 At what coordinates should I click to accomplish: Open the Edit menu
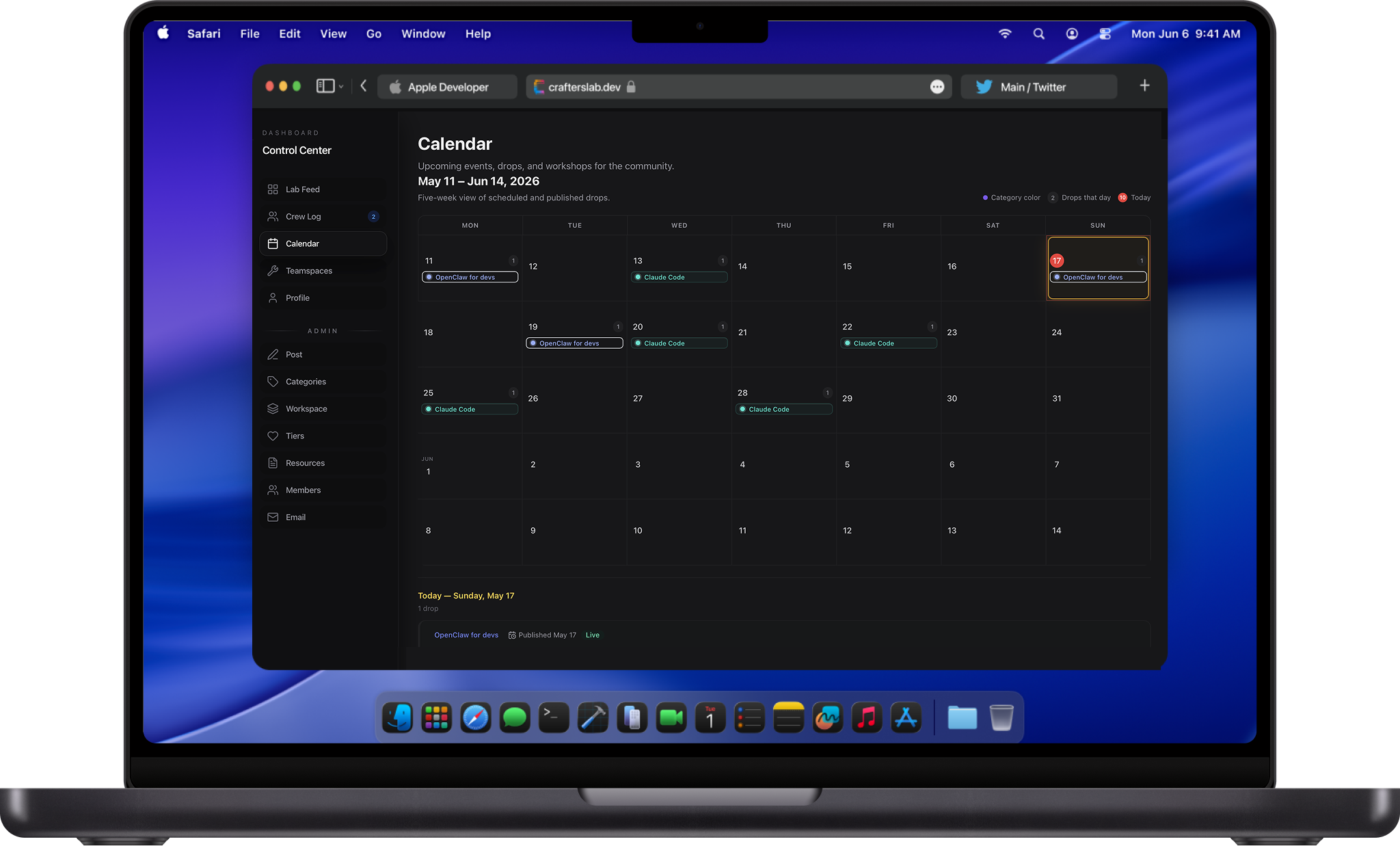[290, 34]
